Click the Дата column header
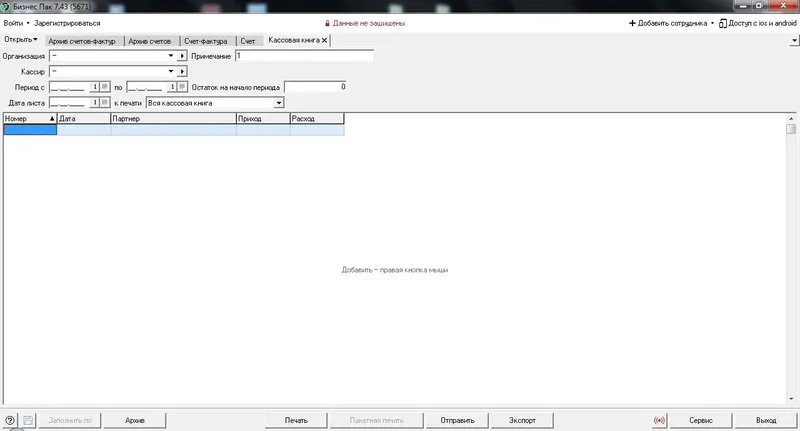 [x=84, y=118]
